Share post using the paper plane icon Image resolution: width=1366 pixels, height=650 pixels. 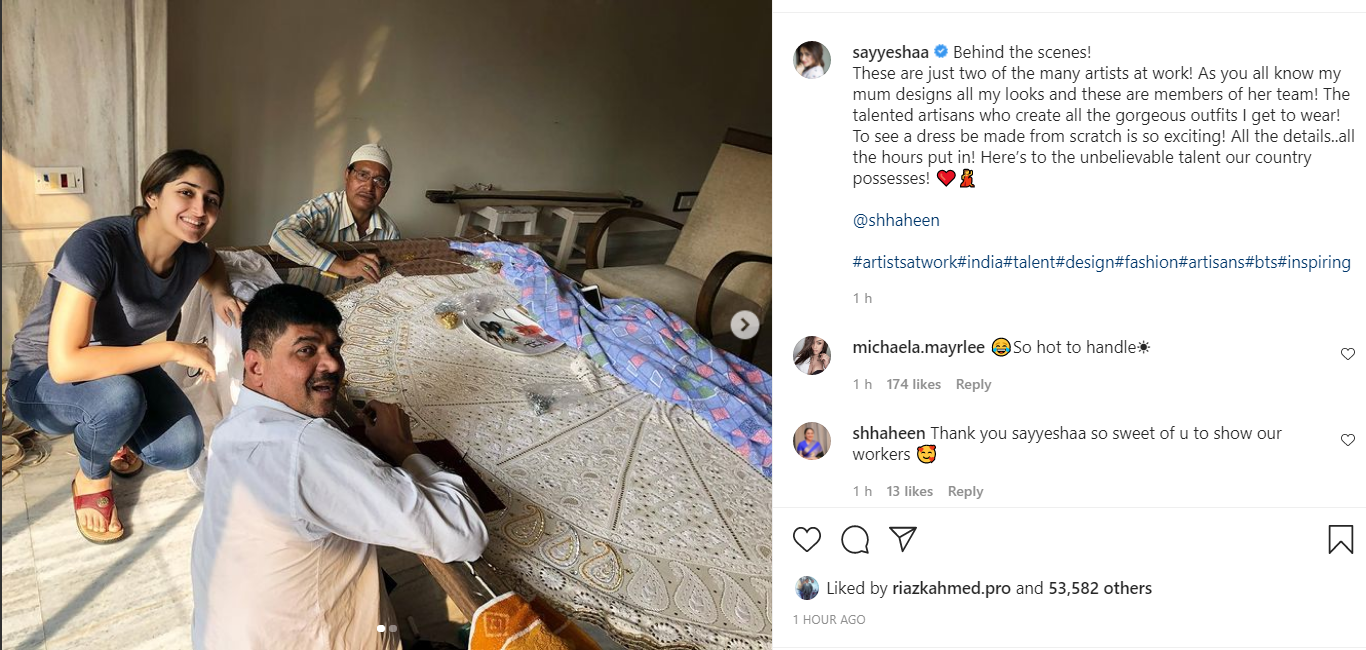tap(903, 540)
